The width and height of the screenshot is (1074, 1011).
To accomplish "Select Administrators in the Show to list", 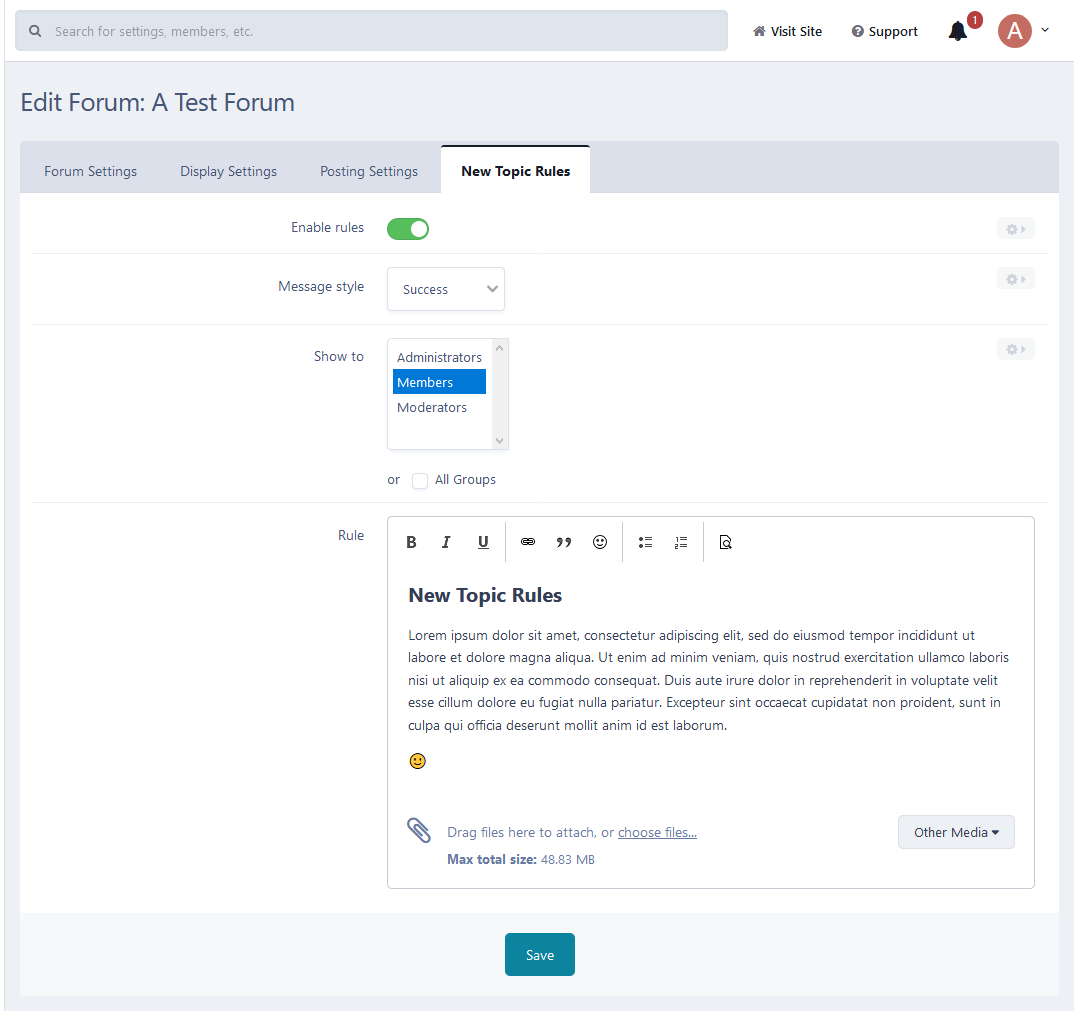I will [439, 356].
